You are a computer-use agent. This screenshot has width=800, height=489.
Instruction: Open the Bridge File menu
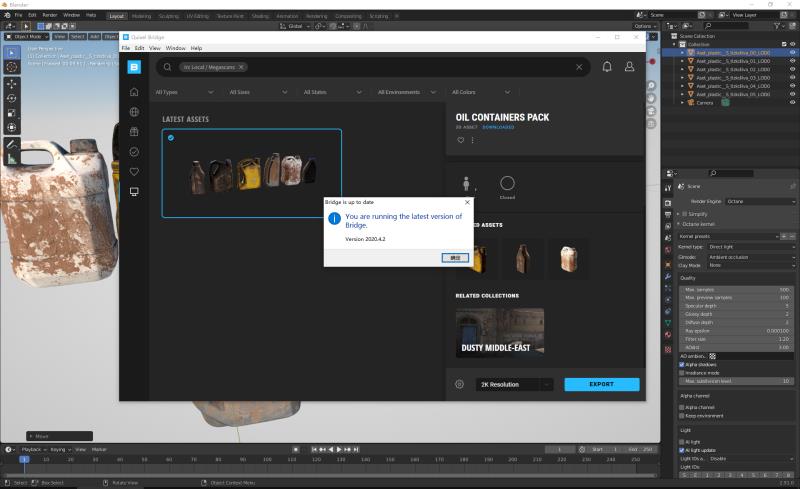[x=126, y=48]
